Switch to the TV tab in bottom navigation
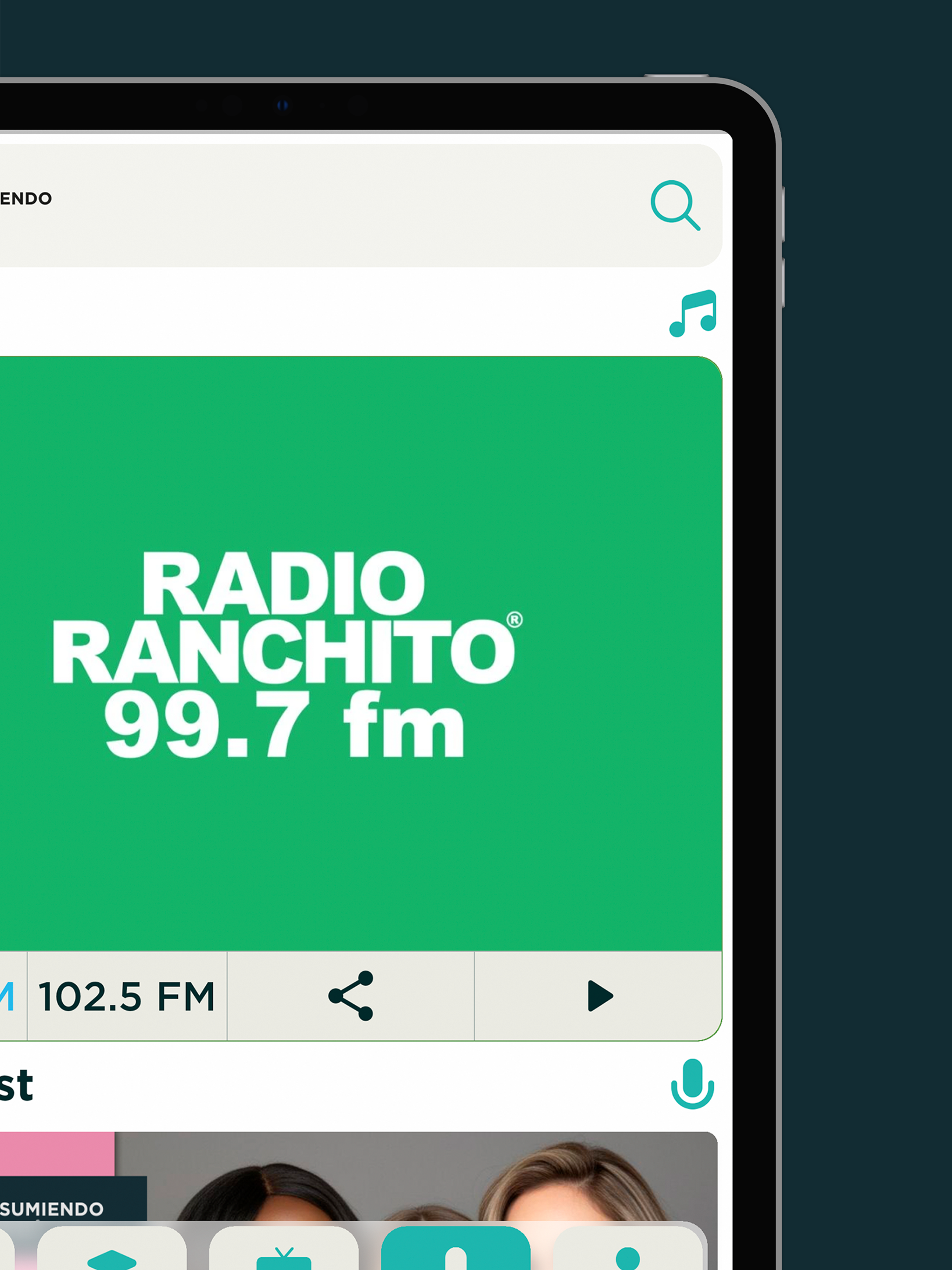The height and width of the screenshot is (1270, 952). (284, 1248)
